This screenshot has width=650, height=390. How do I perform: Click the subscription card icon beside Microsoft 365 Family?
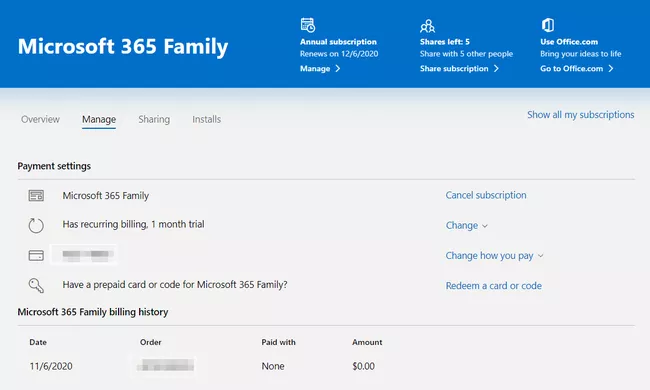[36, 196]
